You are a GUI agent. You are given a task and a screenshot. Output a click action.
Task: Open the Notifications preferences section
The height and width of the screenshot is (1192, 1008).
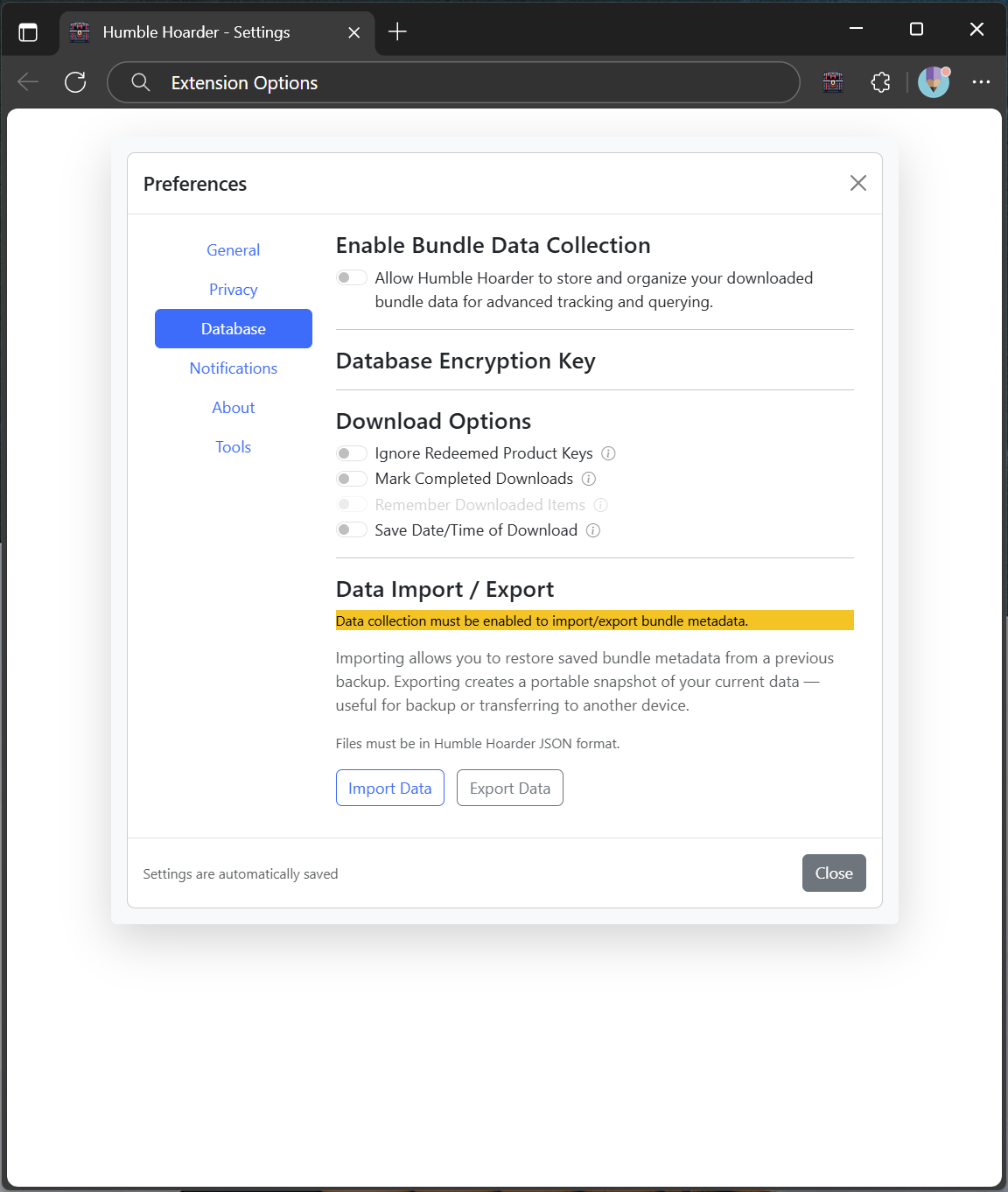tap(234, 368)
